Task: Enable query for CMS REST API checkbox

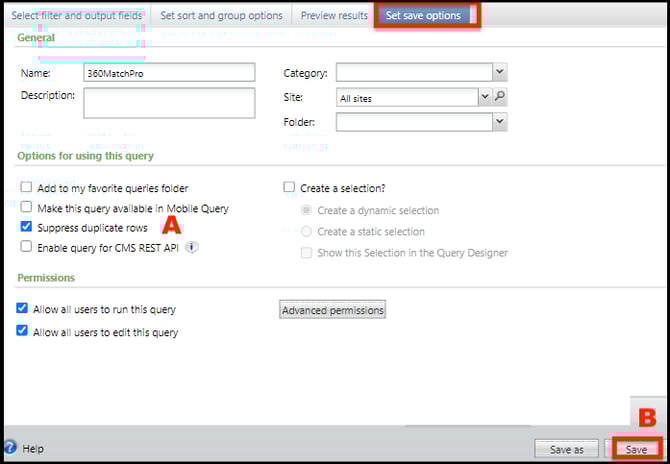Action: pos(26,247)
